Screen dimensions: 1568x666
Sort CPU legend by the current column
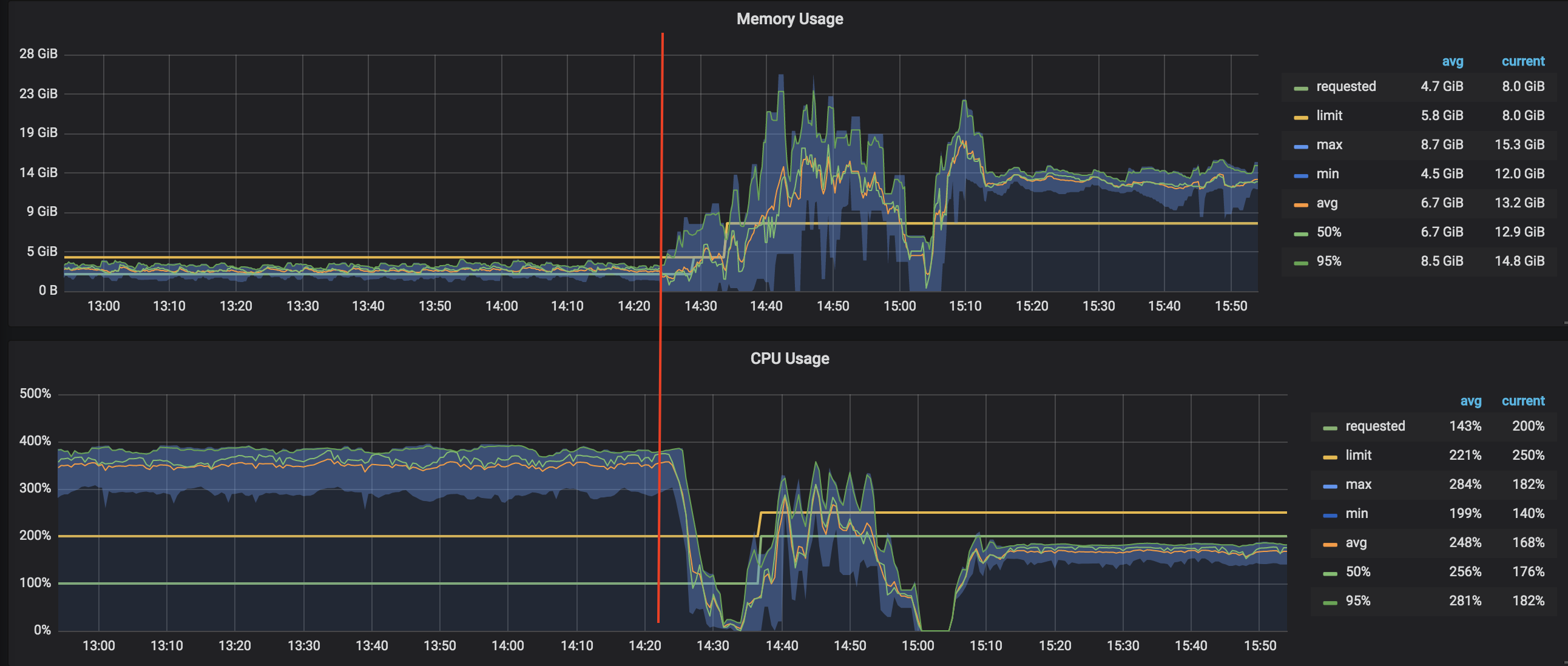[1524, 401]
